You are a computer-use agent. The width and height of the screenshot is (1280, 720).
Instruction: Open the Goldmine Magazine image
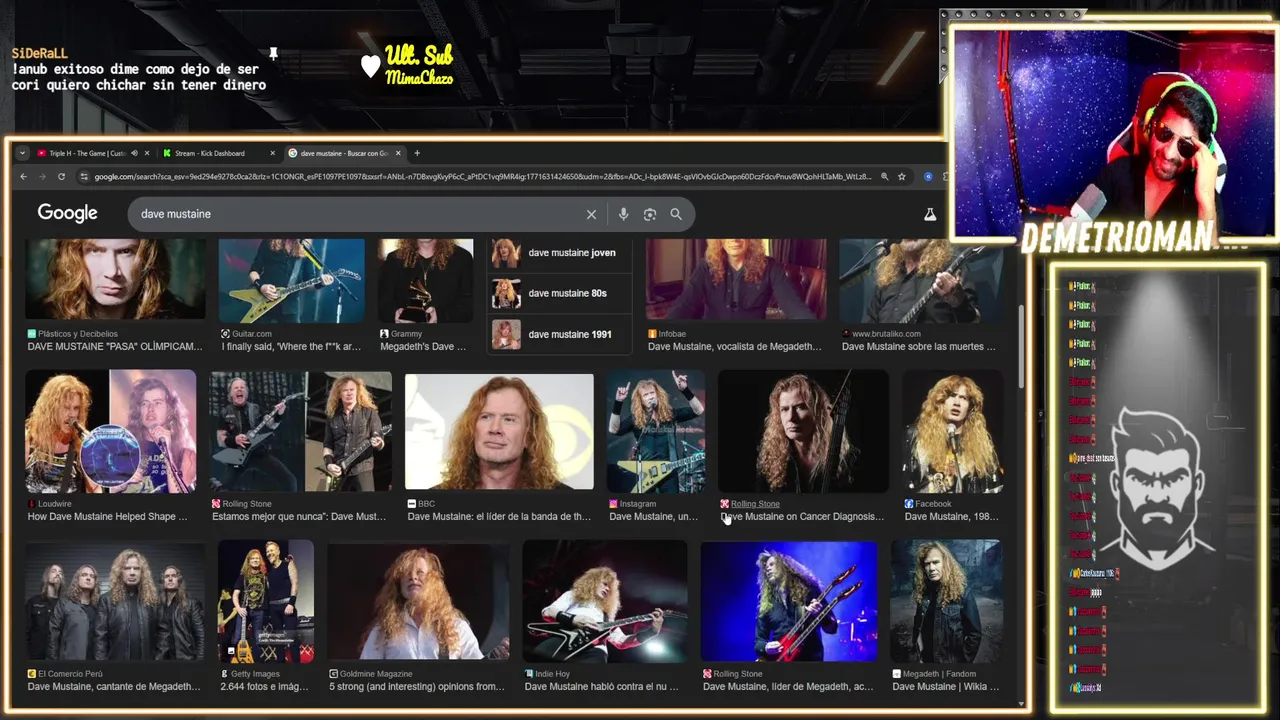point(418,601)
